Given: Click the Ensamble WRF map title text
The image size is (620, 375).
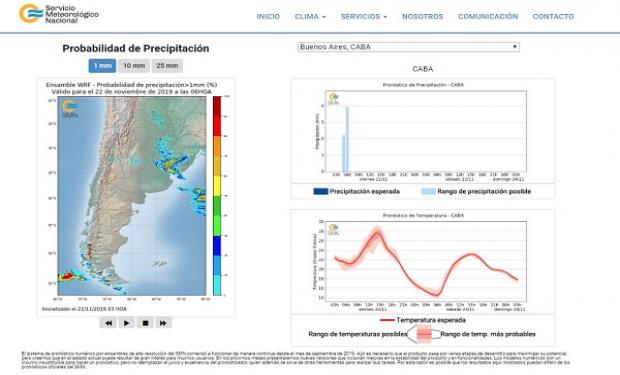Looking at the screenshot, I should click(x=132, y=88).
